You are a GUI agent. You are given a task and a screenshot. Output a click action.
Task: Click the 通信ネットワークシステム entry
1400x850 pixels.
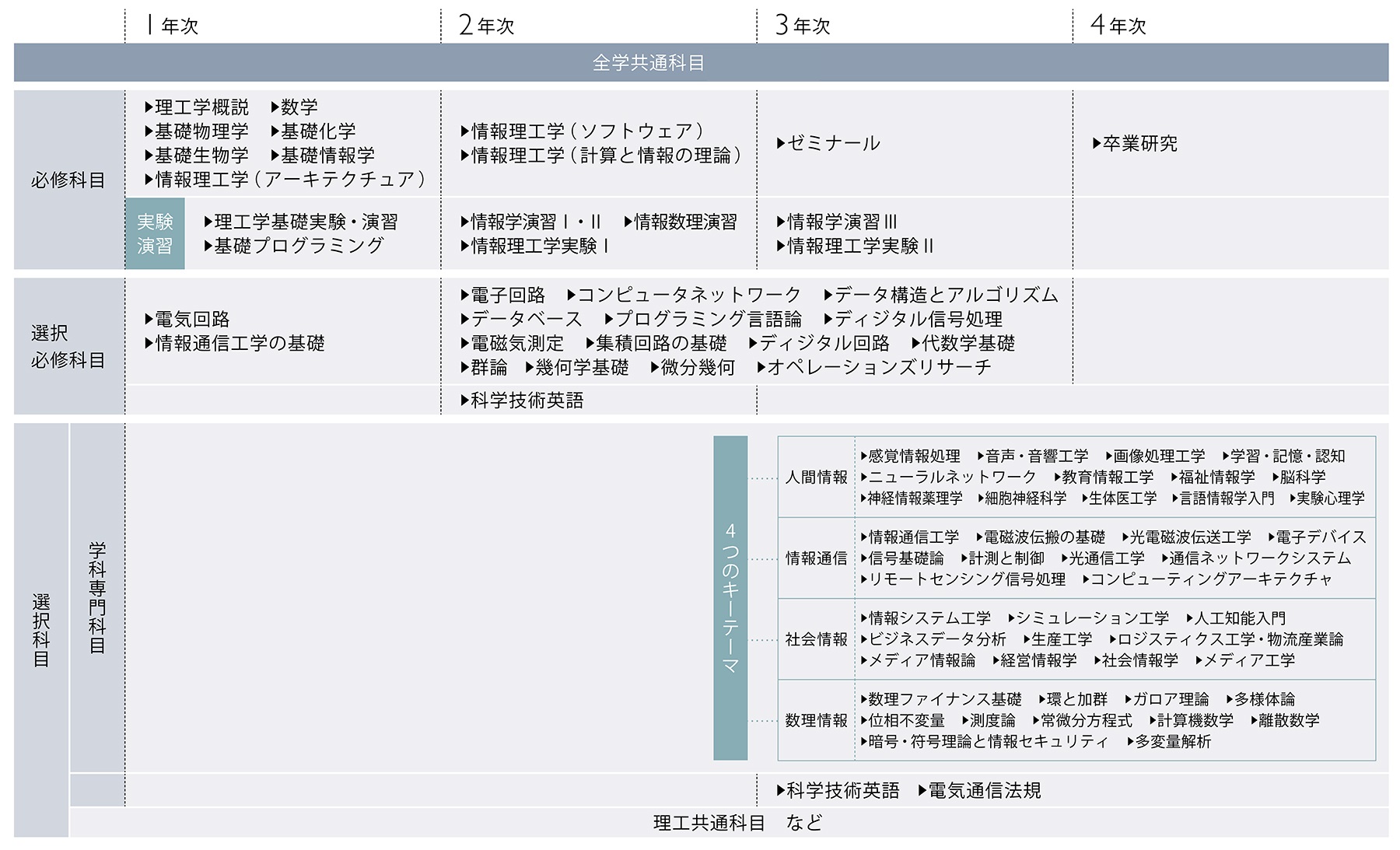1256,558
